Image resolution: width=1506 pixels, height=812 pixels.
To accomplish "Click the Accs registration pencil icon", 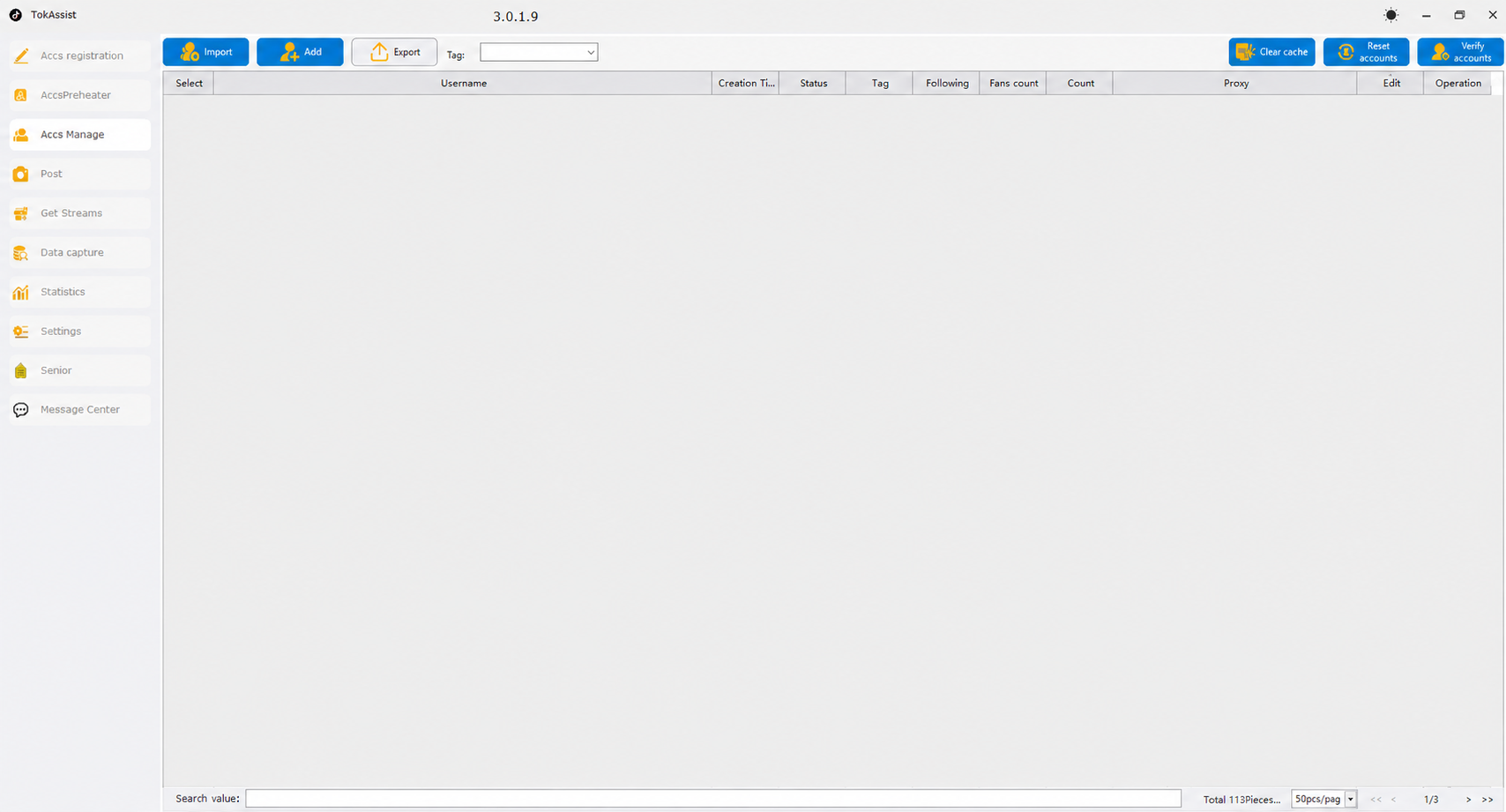I will (x=21, y=56).
